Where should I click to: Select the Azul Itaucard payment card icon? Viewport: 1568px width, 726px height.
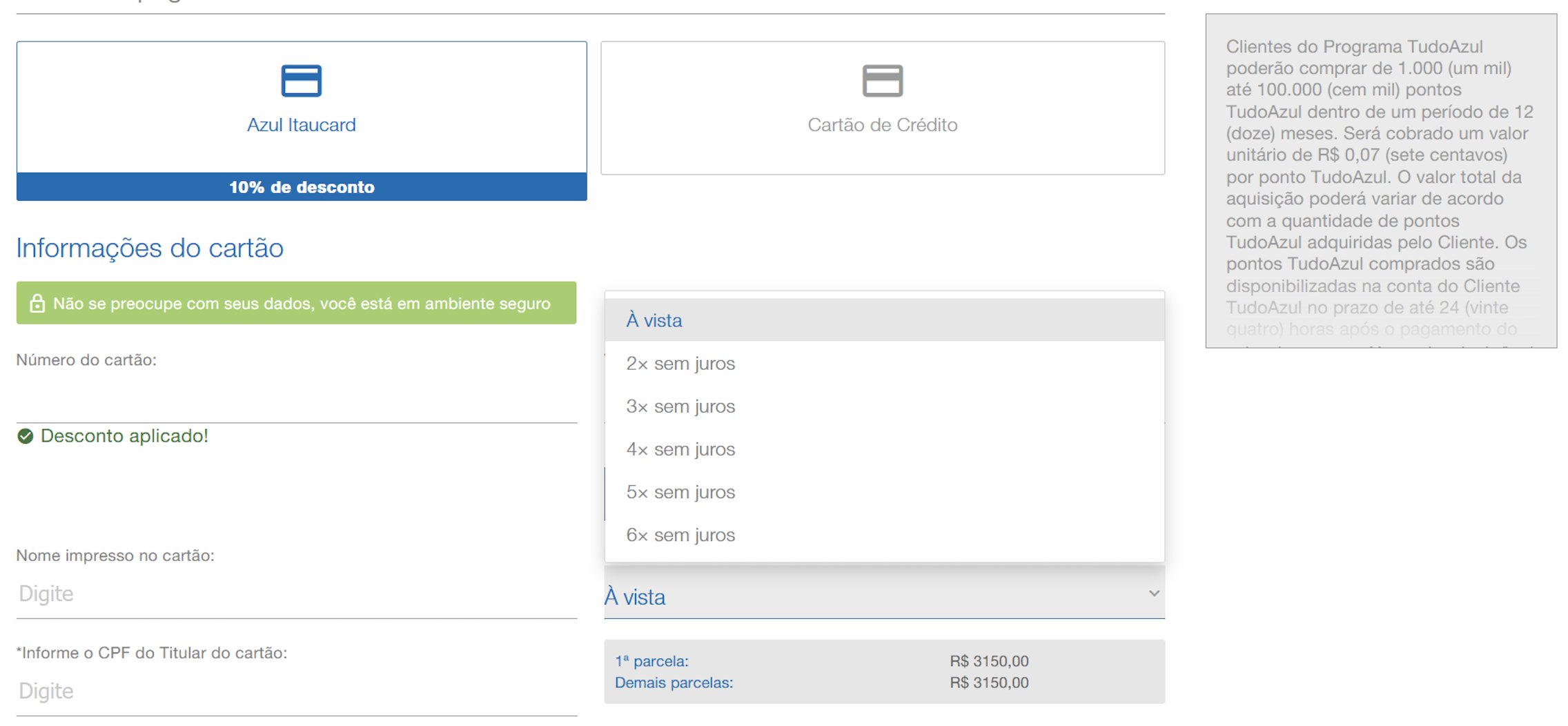(302, 81)
